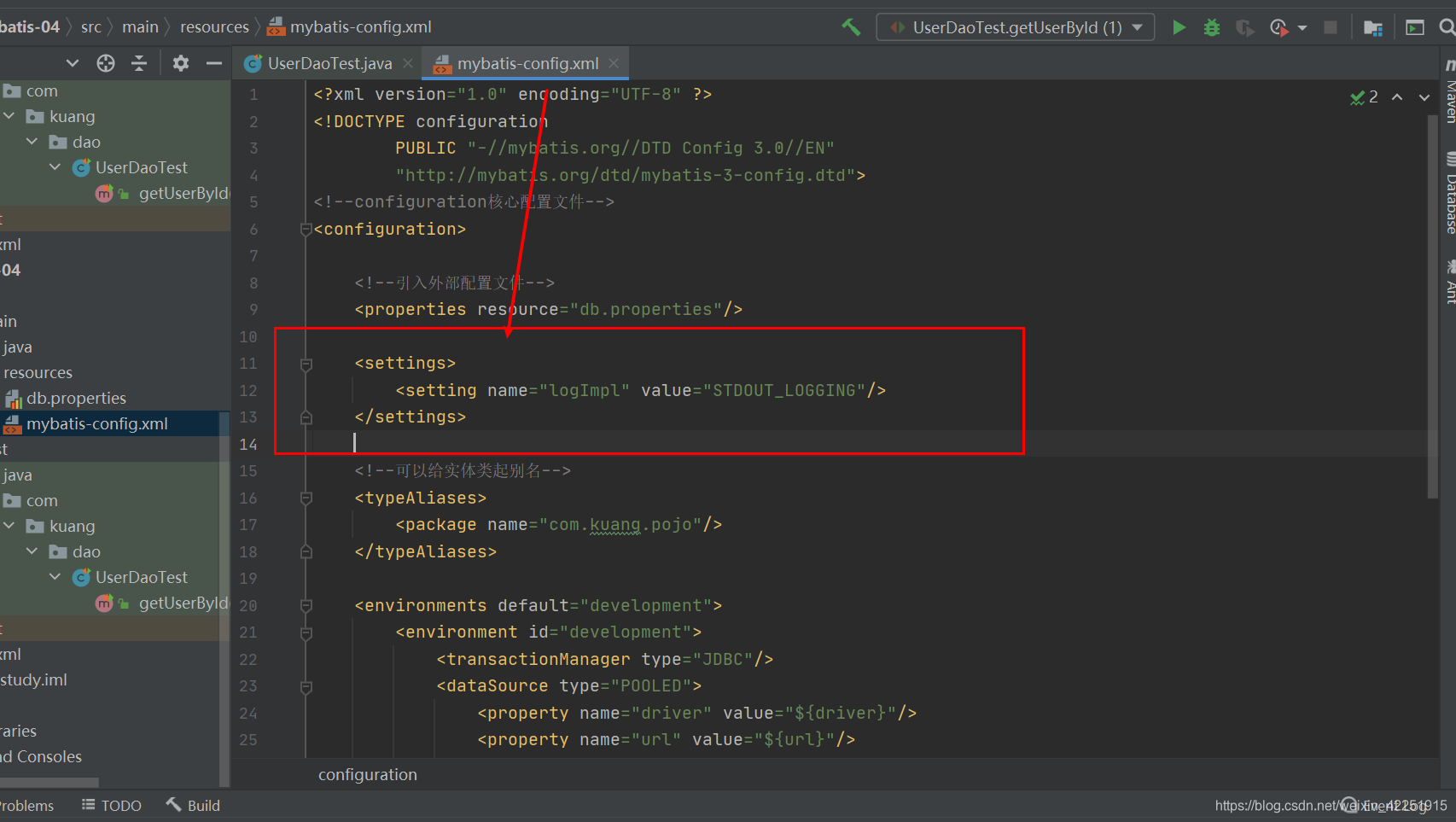This screenshot has height=822, width=1456.
Task: Click the editor vertical scrollbar
Action: (x=1432, y=306)
